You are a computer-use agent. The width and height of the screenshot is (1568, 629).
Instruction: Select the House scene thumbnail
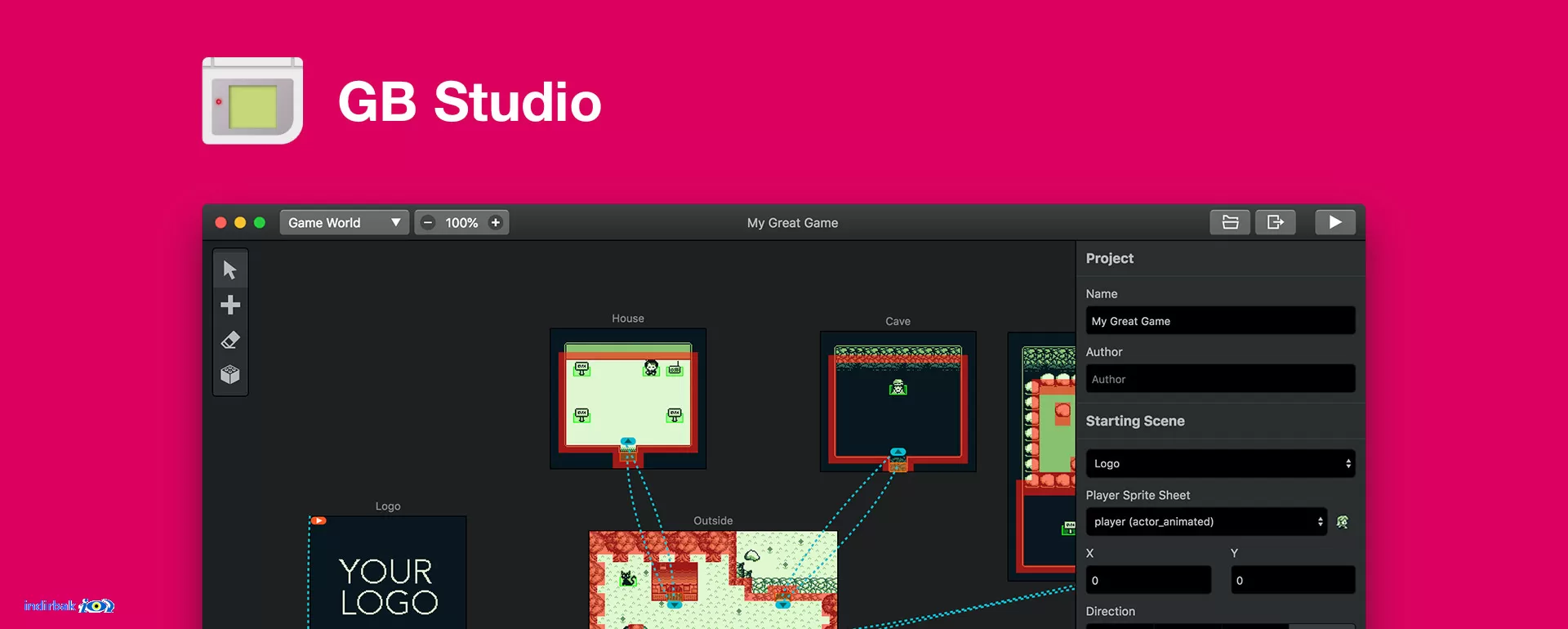pyautogui.click(x=628, y=399)
